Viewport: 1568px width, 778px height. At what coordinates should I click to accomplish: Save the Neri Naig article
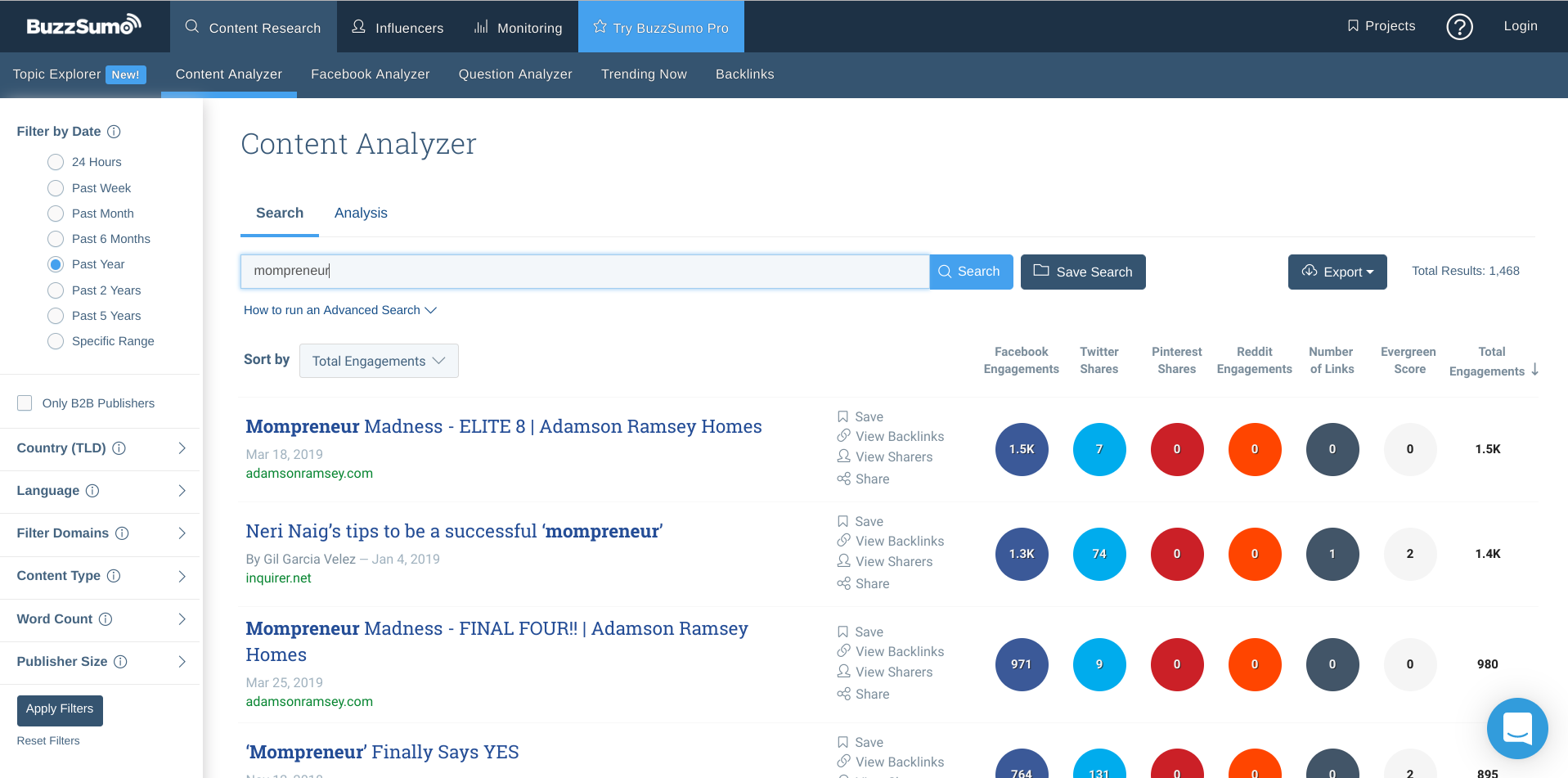[860, 521]
